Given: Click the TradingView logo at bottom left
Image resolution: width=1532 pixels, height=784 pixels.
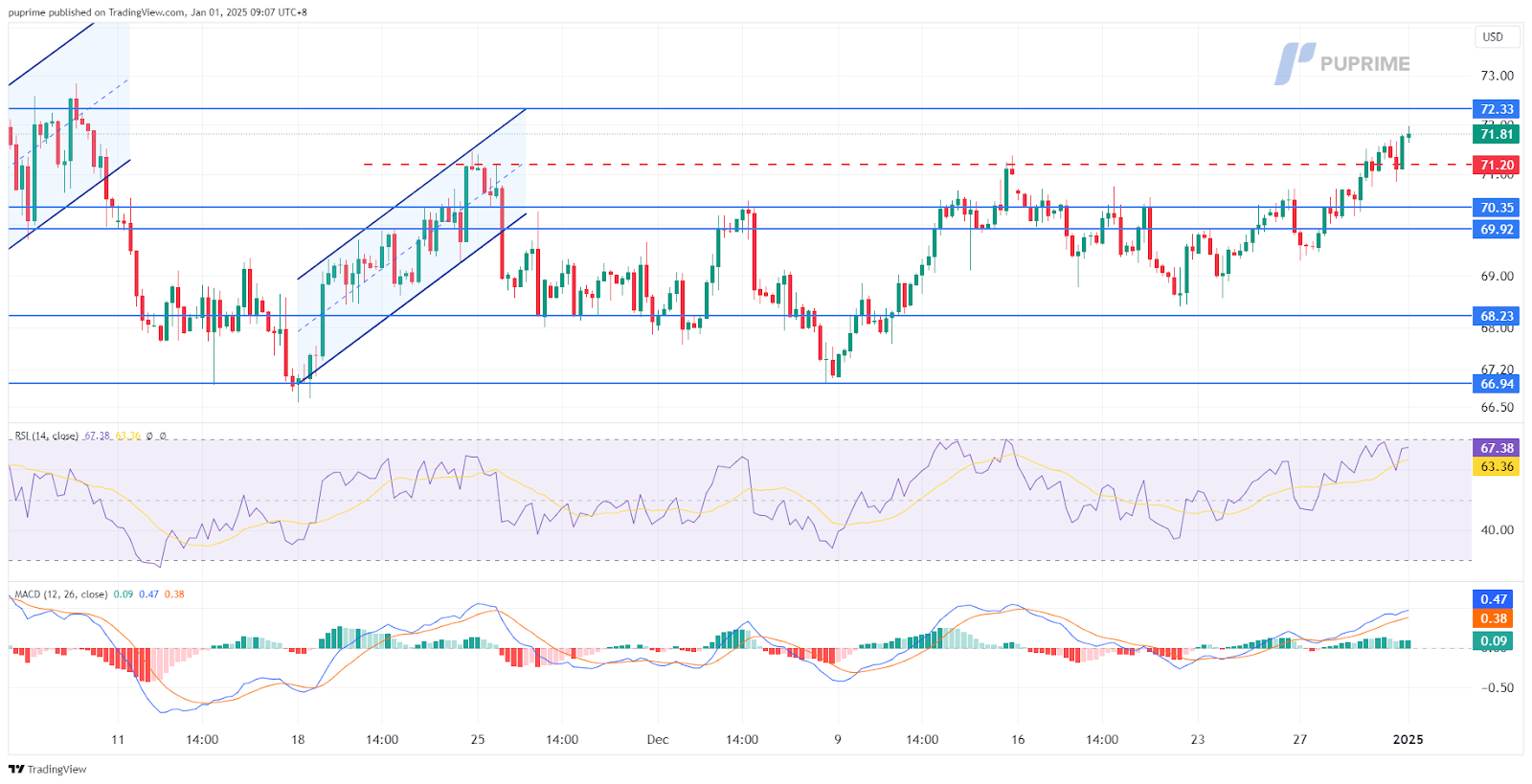Looking at the screenshot, I should [48, 769].
